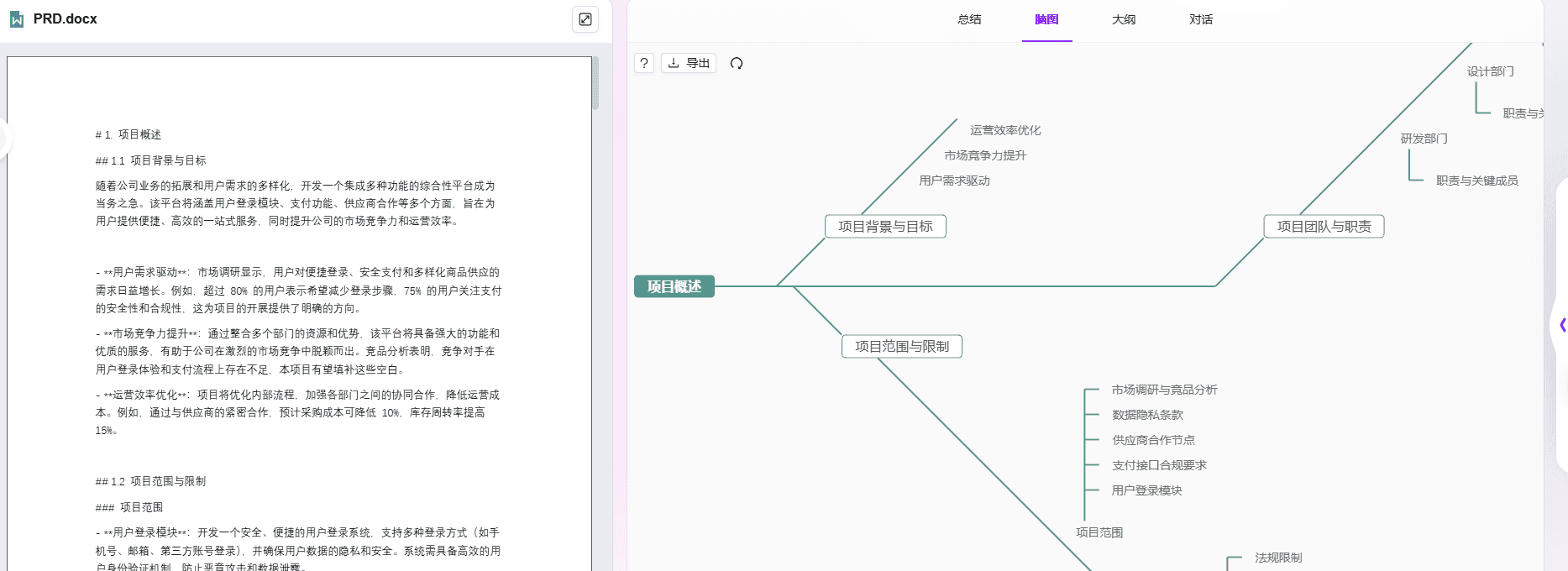Click the 设计部门 node
Image resolution: width=1568 pixels, height=571 pixels.
tap(1490, 71)
